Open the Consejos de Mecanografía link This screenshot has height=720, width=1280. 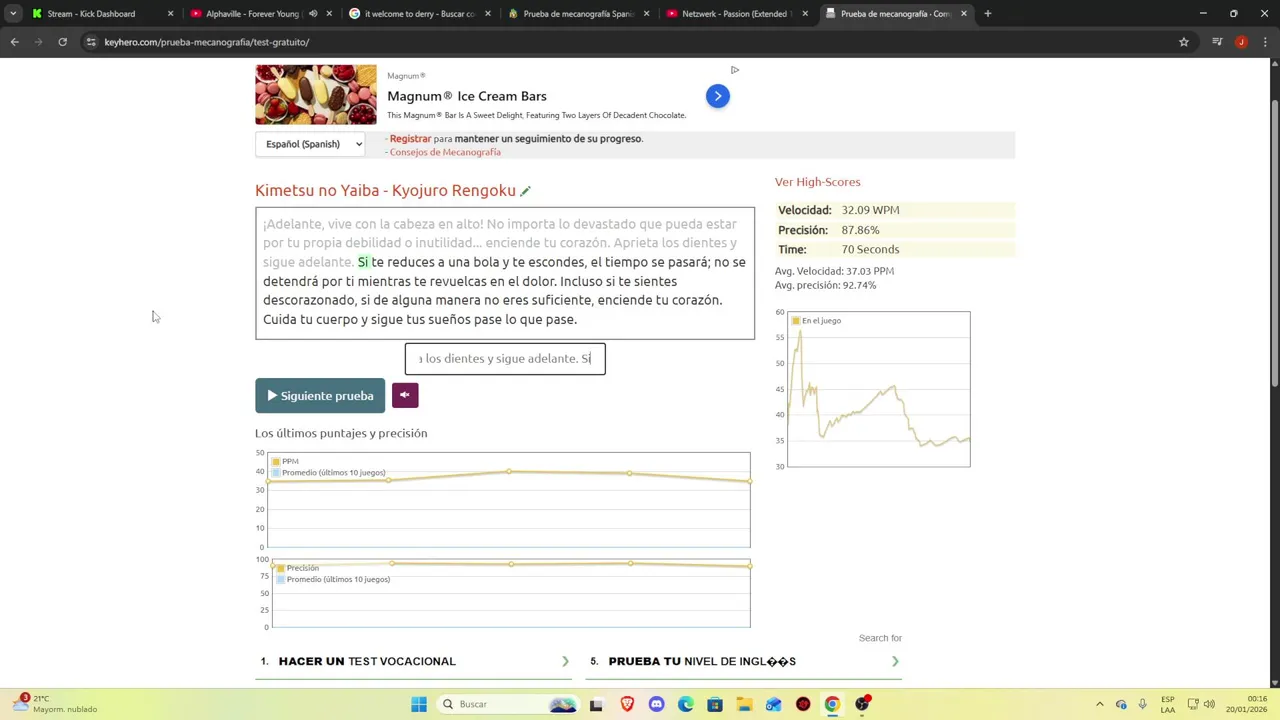[x=445, y=152]
